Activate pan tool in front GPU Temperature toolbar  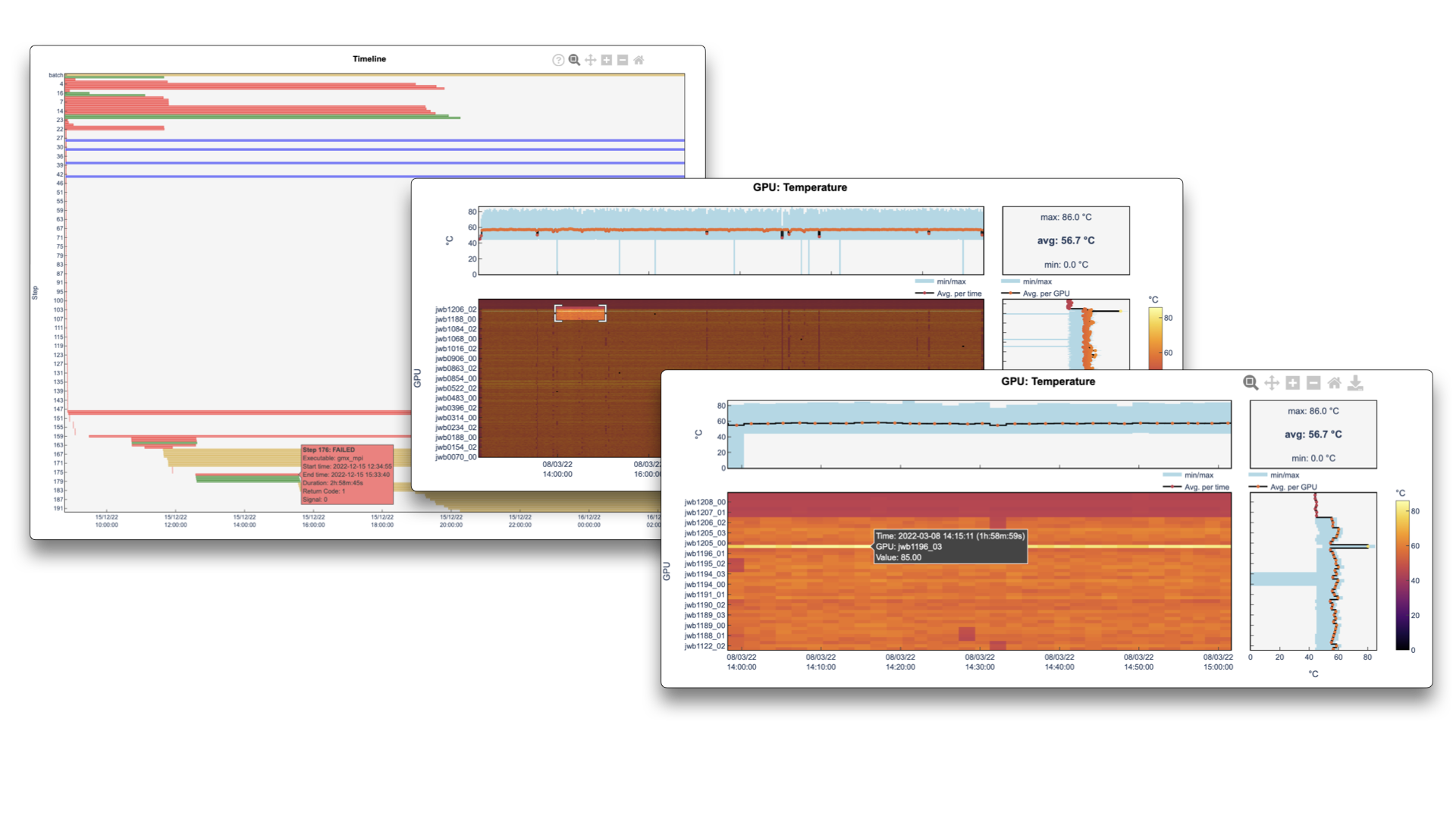1272,383
